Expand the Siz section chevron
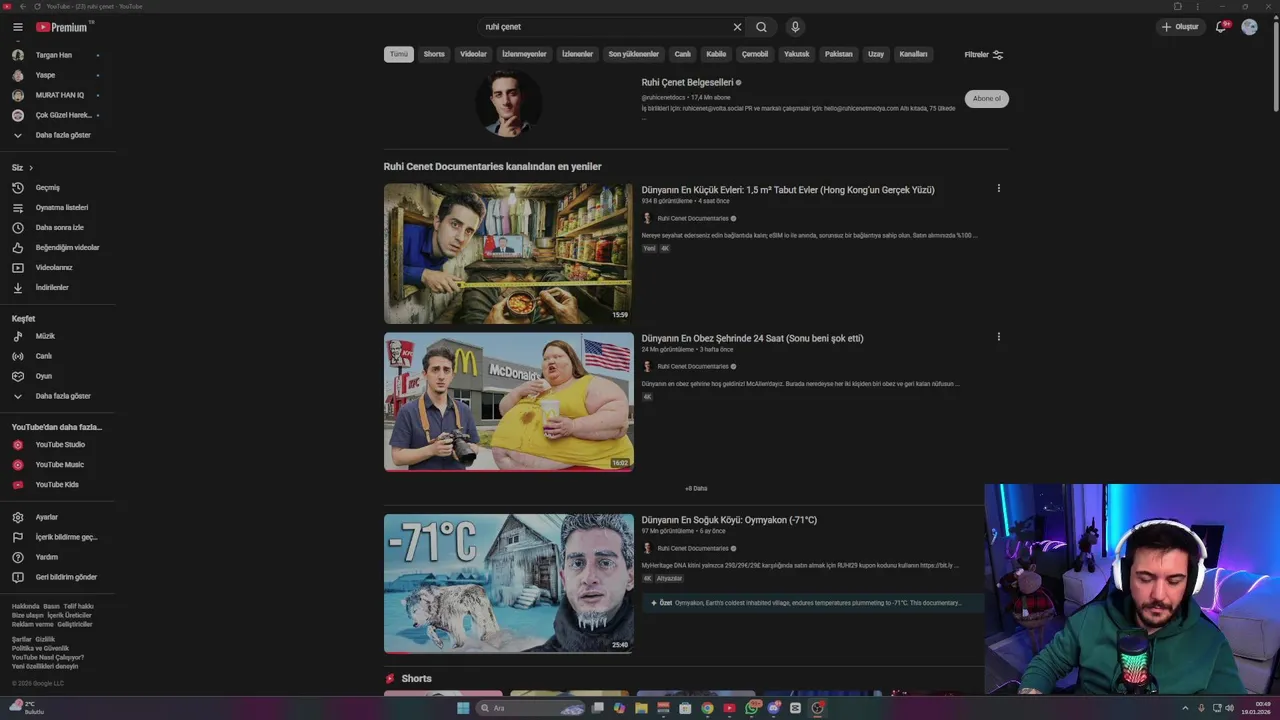 click(x=31, y=168)
